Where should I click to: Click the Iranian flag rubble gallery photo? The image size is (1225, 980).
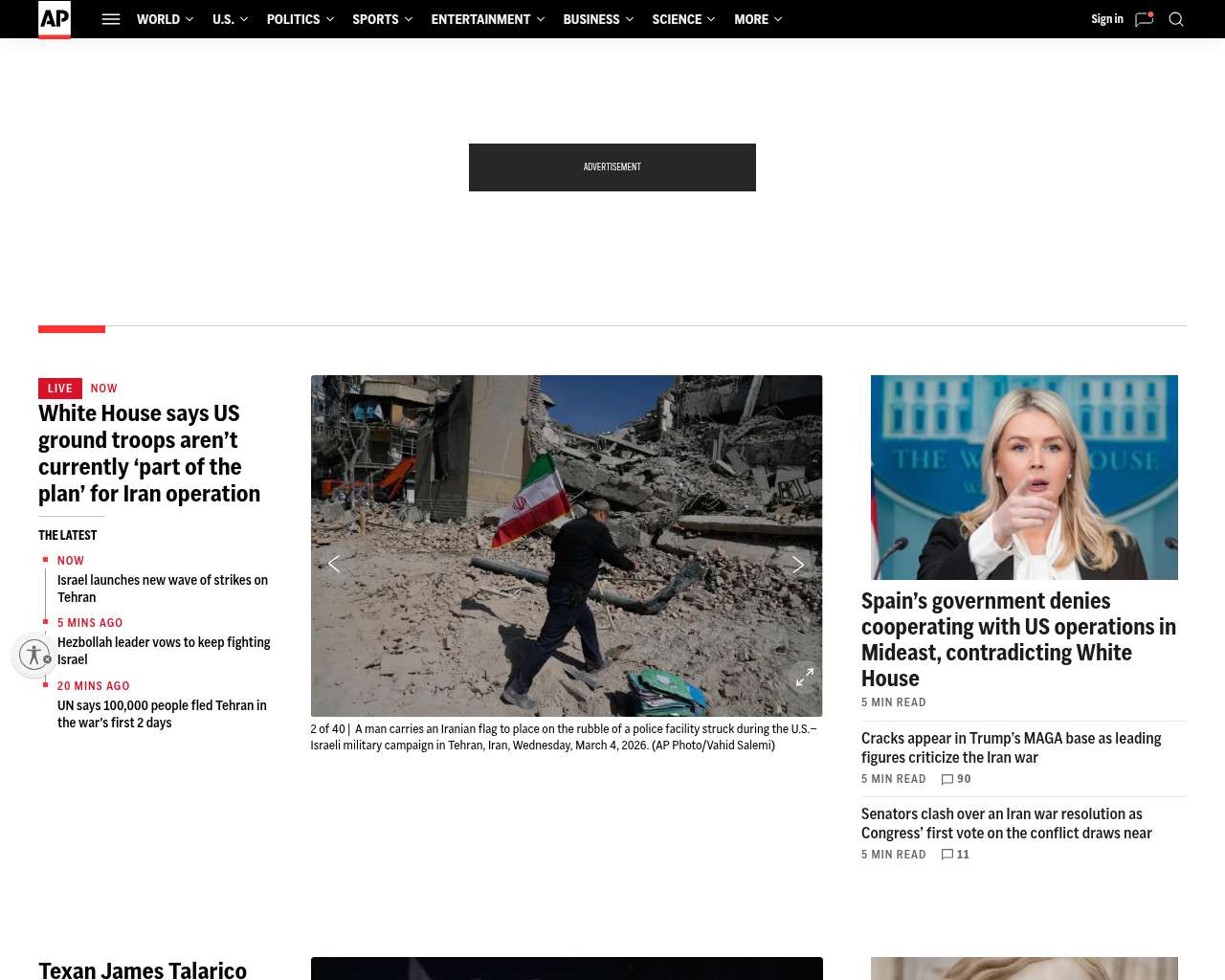click(x=567, y=546)
